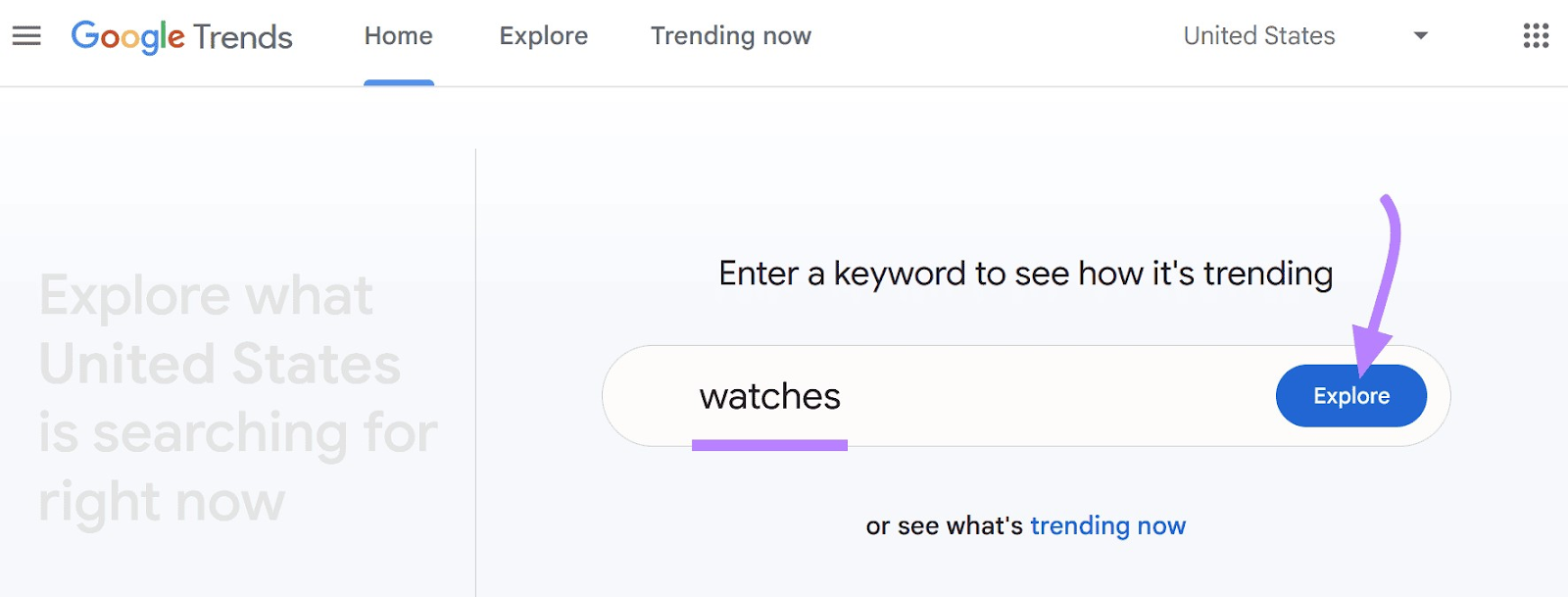
Task: Click the multicolored Google wordmark
Action: pos(127,36)
